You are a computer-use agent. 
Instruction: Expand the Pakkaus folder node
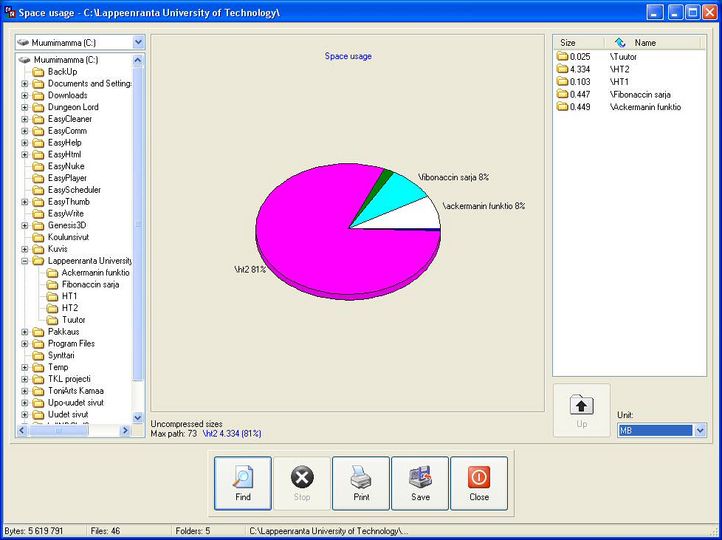pos(25,332)
